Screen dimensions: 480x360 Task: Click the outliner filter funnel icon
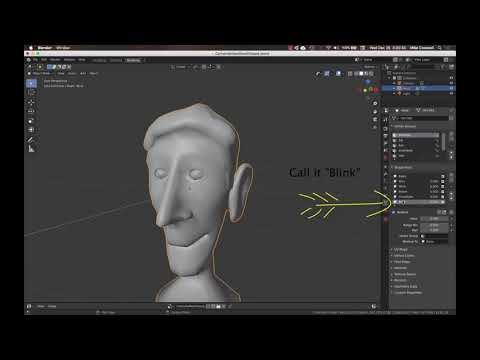(444, 67)
